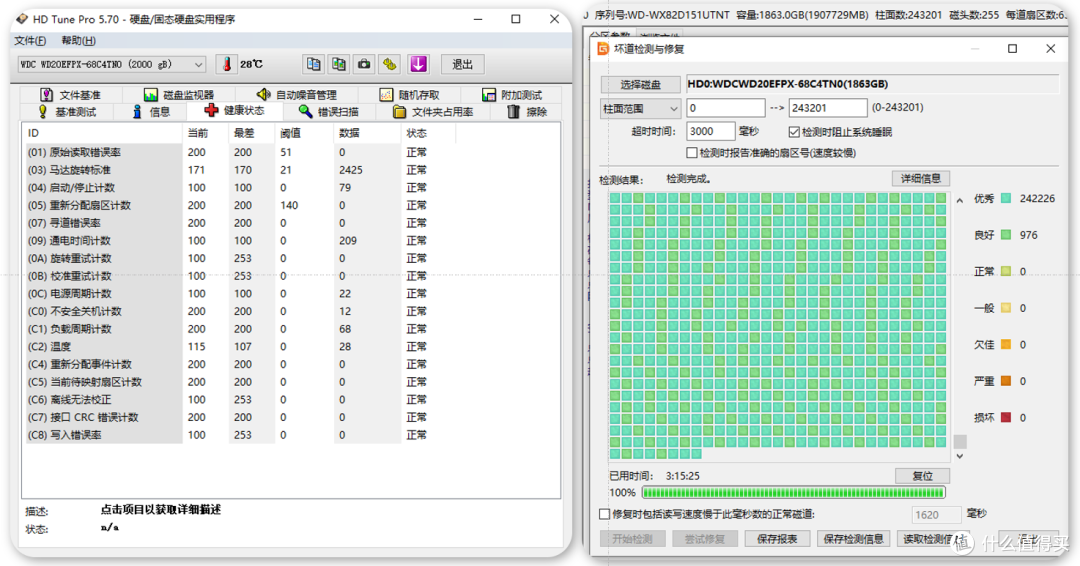Click the camera save screenshot icon

[364, 64]
